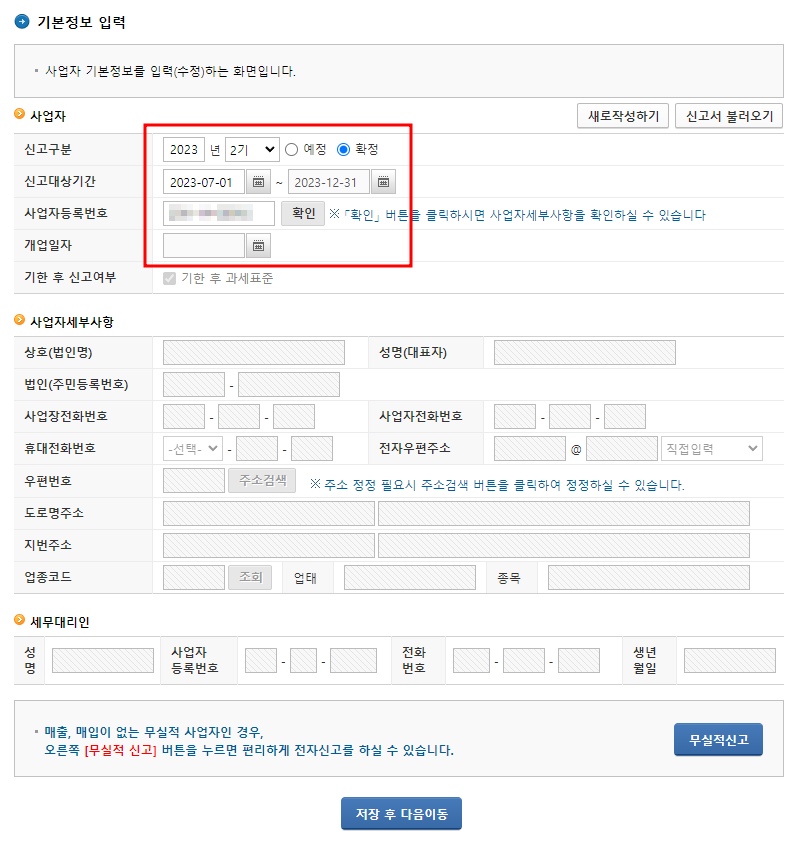Click the 새로작성하기 button
Viewport: 801px width, 849px height.
(x=622, y=115)
